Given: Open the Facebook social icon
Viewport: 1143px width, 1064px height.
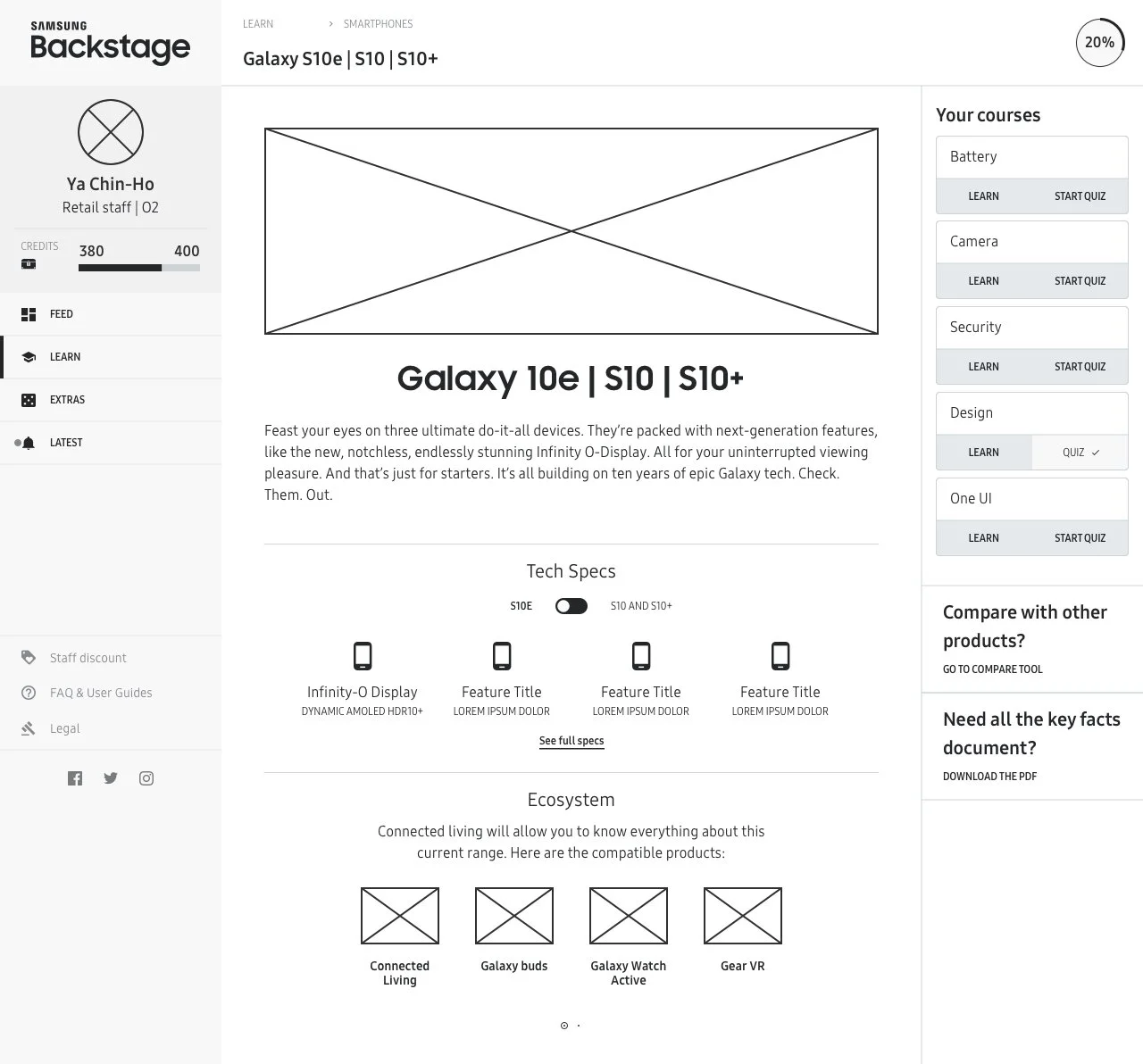Looking at the screenshot, I should [x=75, y=778].
